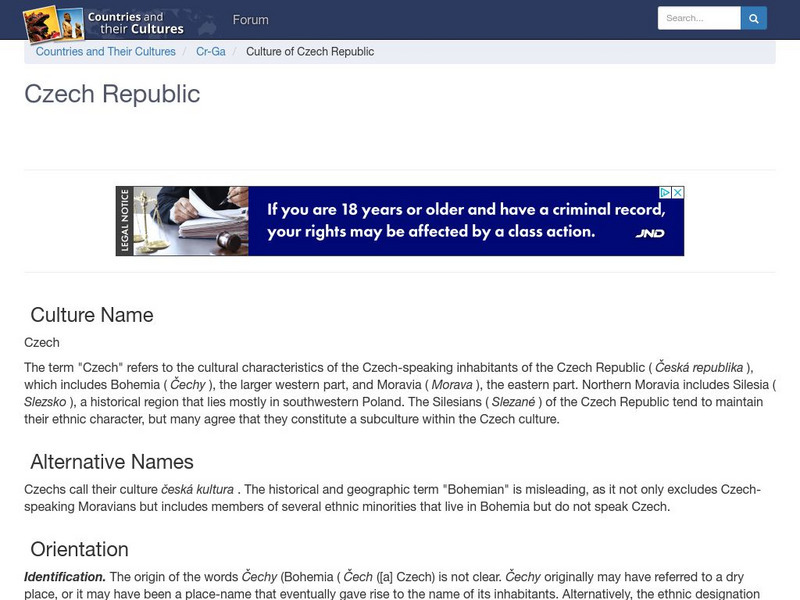Image resolution: width=800 pixels, height=600 pixels.
Task: Select the search magnifying glass icon
Action: [x=753, y=17]
